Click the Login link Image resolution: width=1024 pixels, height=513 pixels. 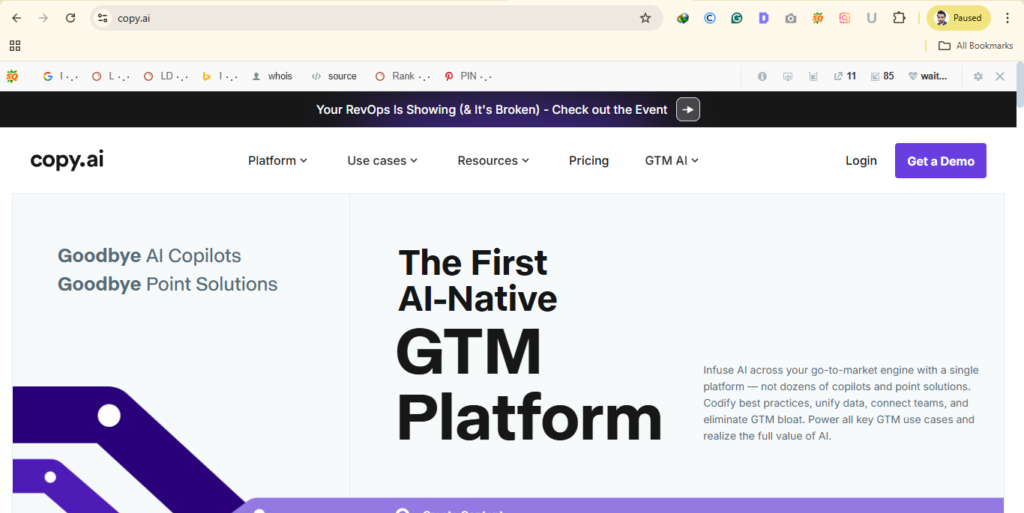pyautogui.click(x=861, y=161)
